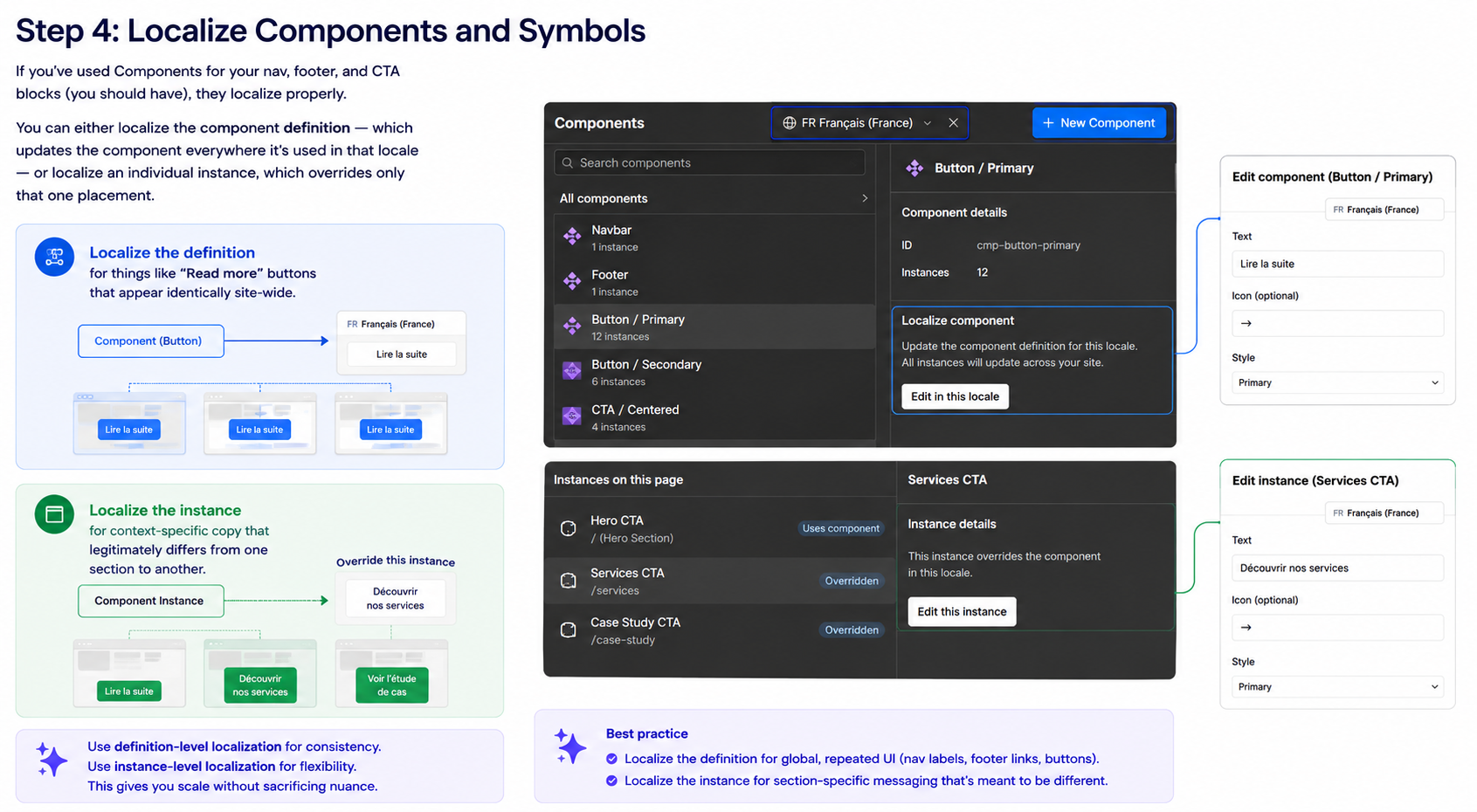Click the Localize the definition blue icon

[54, 257]
